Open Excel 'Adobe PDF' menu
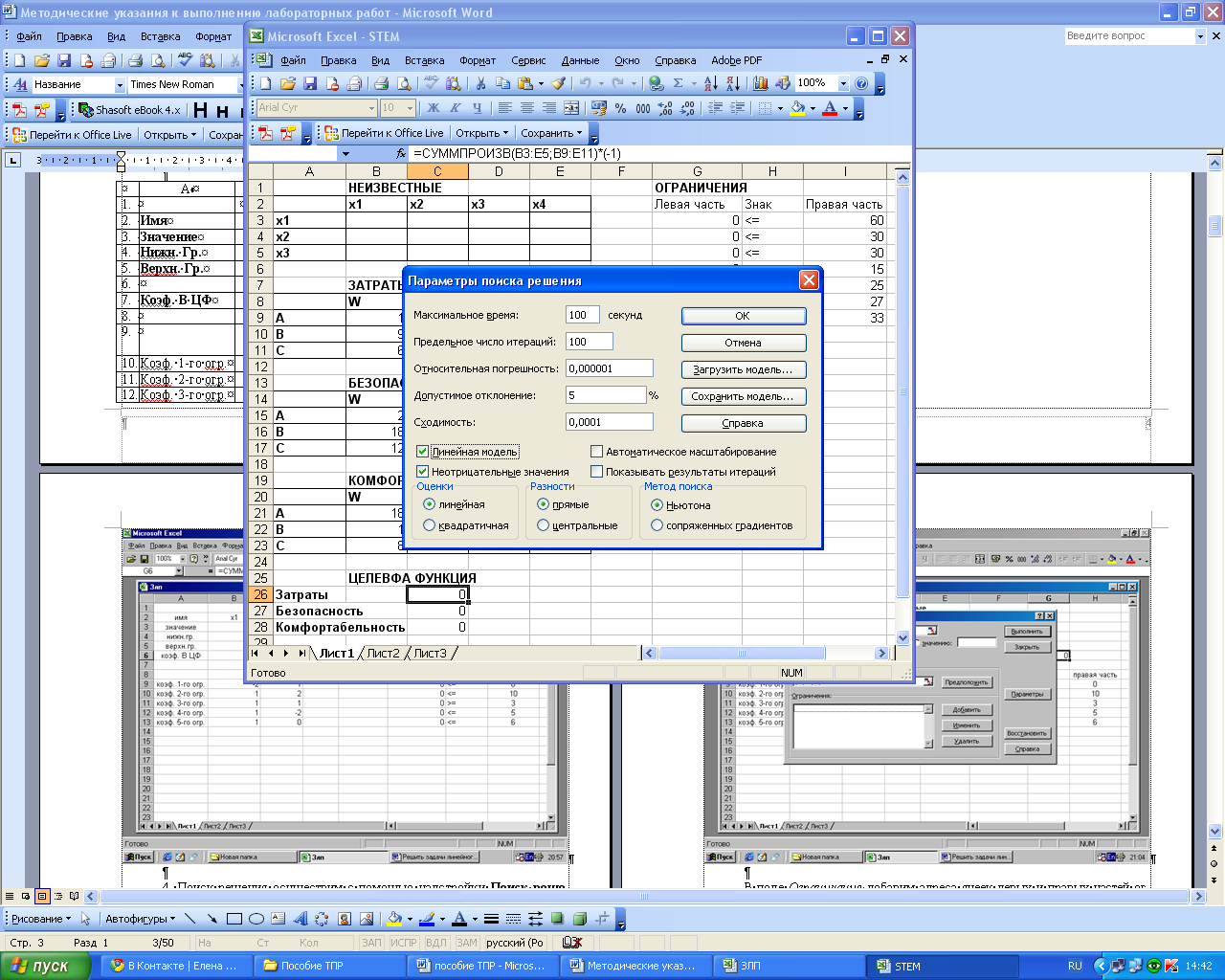1225x980 pixels. click(x=737, y=60)
